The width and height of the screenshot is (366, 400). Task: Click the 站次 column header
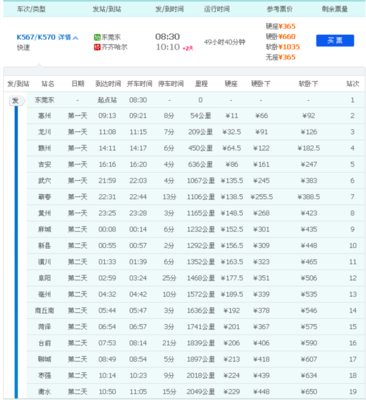(353, 84)
